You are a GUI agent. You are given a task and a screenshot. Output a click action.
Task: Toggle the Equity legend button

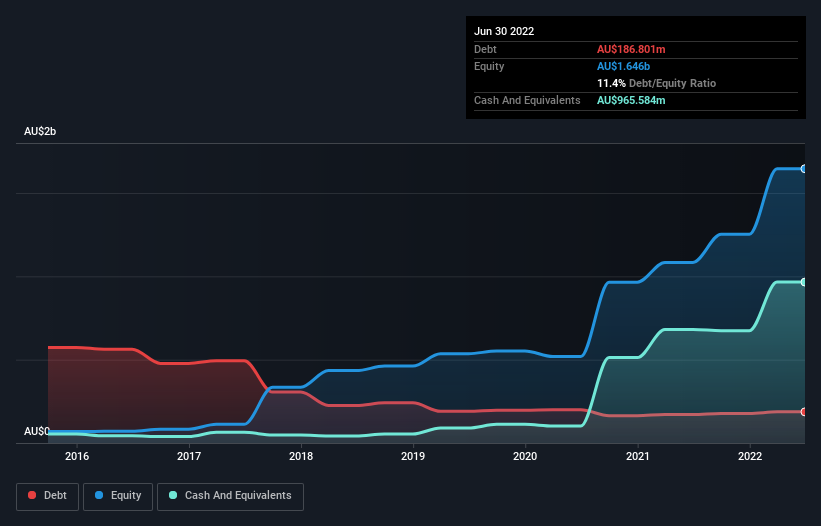(118, 496)
